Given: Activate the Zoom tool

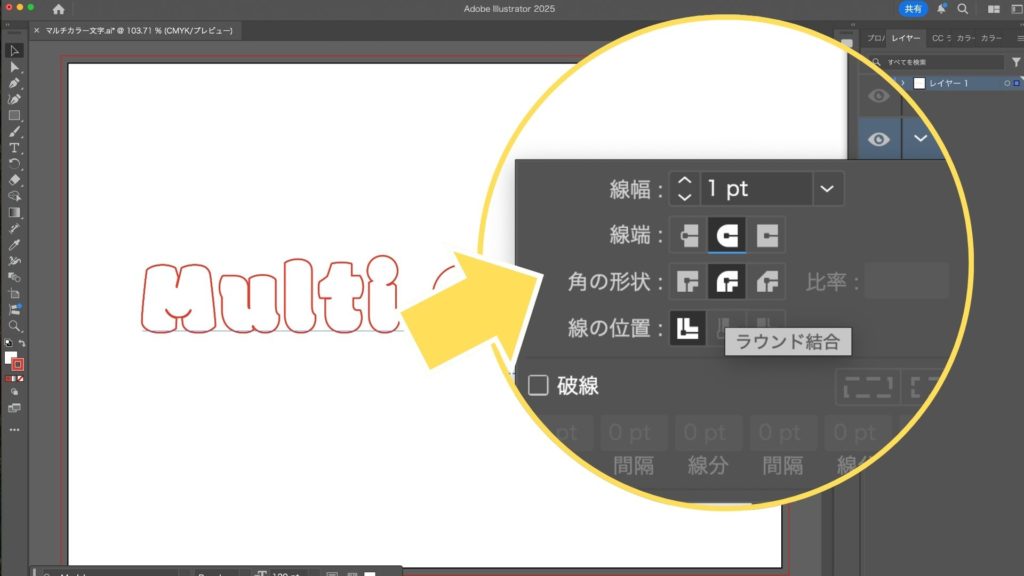Looking at the screenshot, I should tap(14, 326).
